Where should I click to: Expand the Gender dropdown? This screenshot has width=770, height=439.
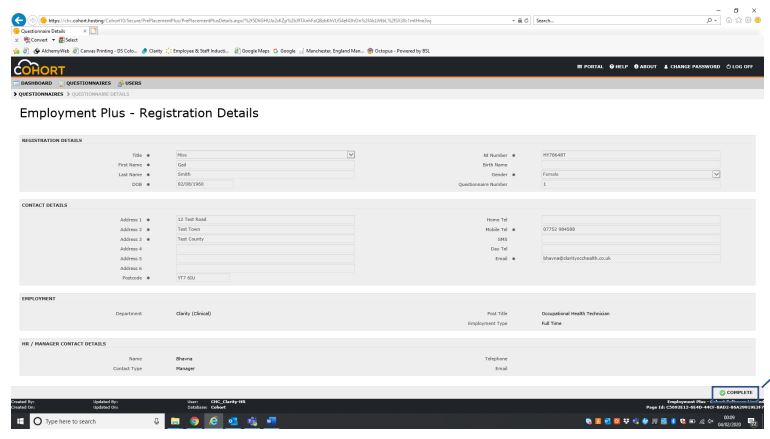point(716,175)
